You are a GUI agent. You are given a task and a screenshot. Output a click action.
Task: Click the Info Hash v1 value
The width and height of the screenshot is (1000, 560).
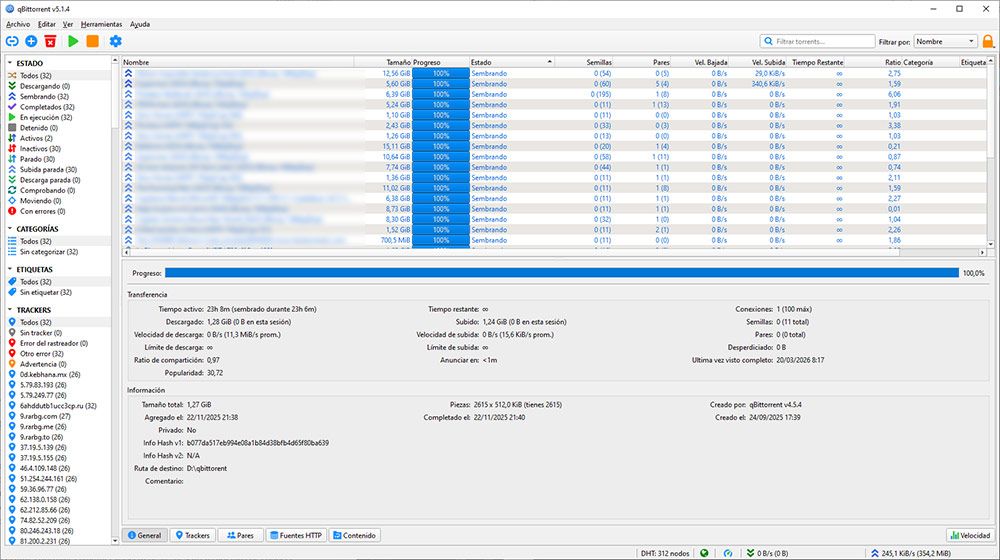click(258, 443)
